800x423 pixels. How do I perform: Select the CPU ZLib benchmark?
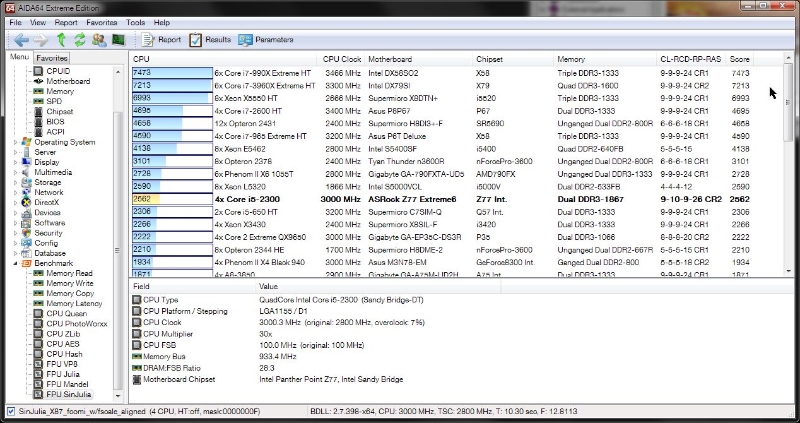click(63, 334)
